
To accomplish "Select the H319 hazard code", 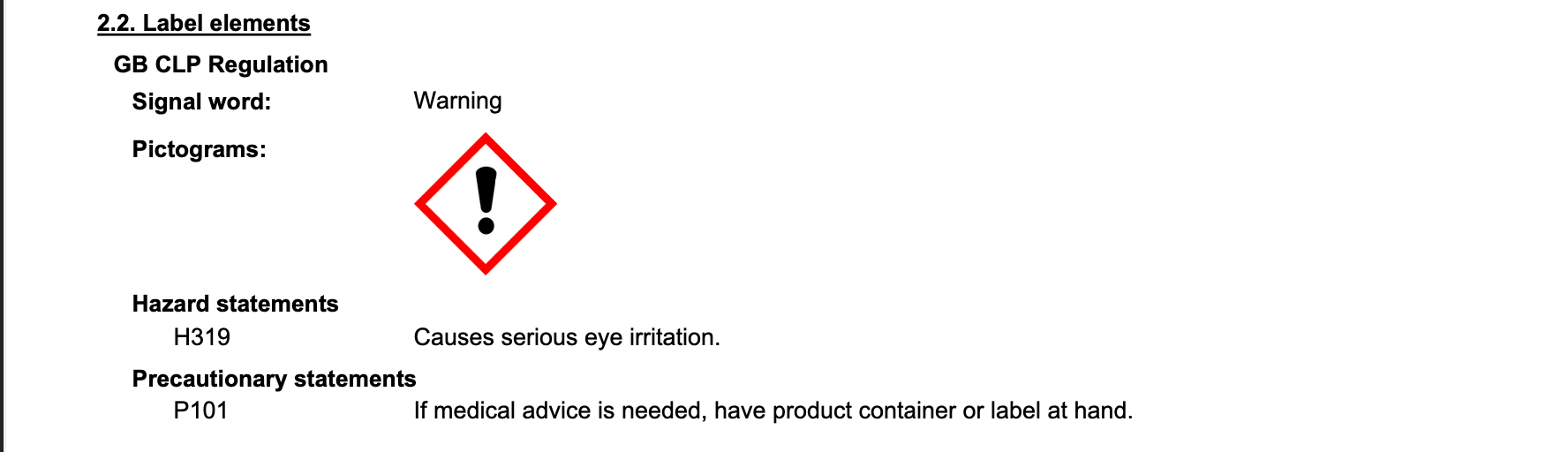I will click(201, 337).
